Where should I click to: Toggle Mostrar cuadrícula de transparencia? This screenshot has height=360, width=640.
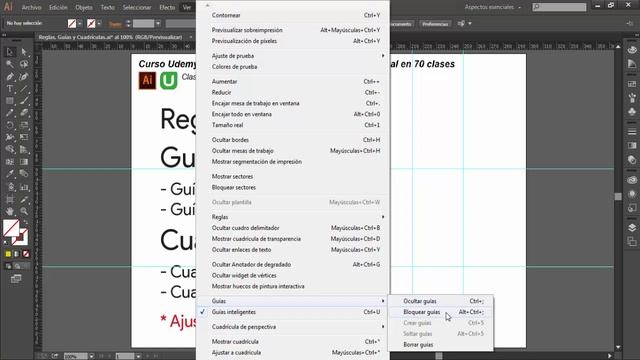293,239
